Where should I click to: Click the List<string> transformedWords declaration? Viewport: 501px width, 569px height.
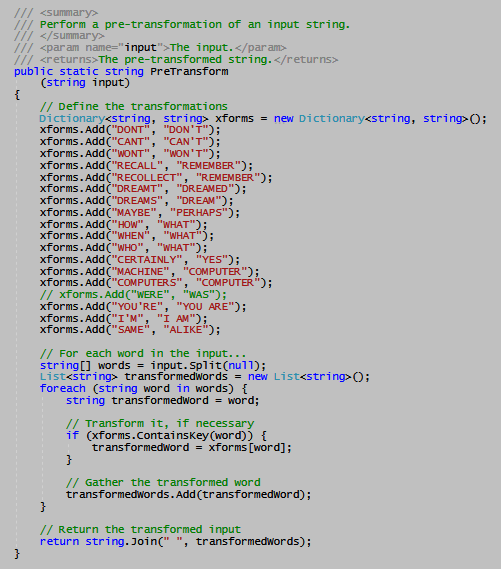tap(205, 376)
